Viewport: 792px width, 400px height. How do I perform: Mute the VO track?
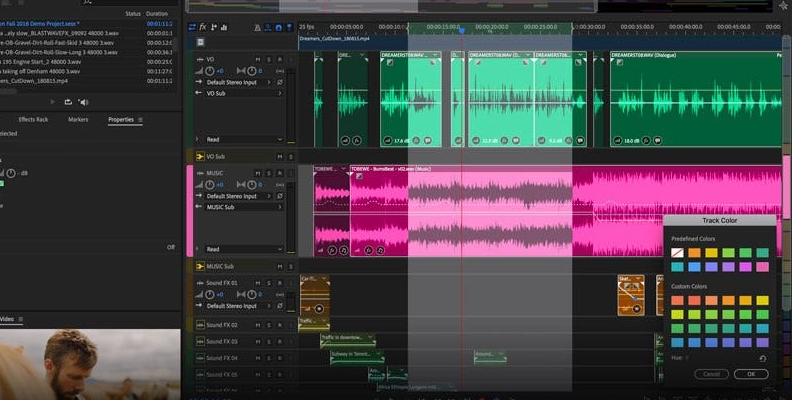click(257, 59)
